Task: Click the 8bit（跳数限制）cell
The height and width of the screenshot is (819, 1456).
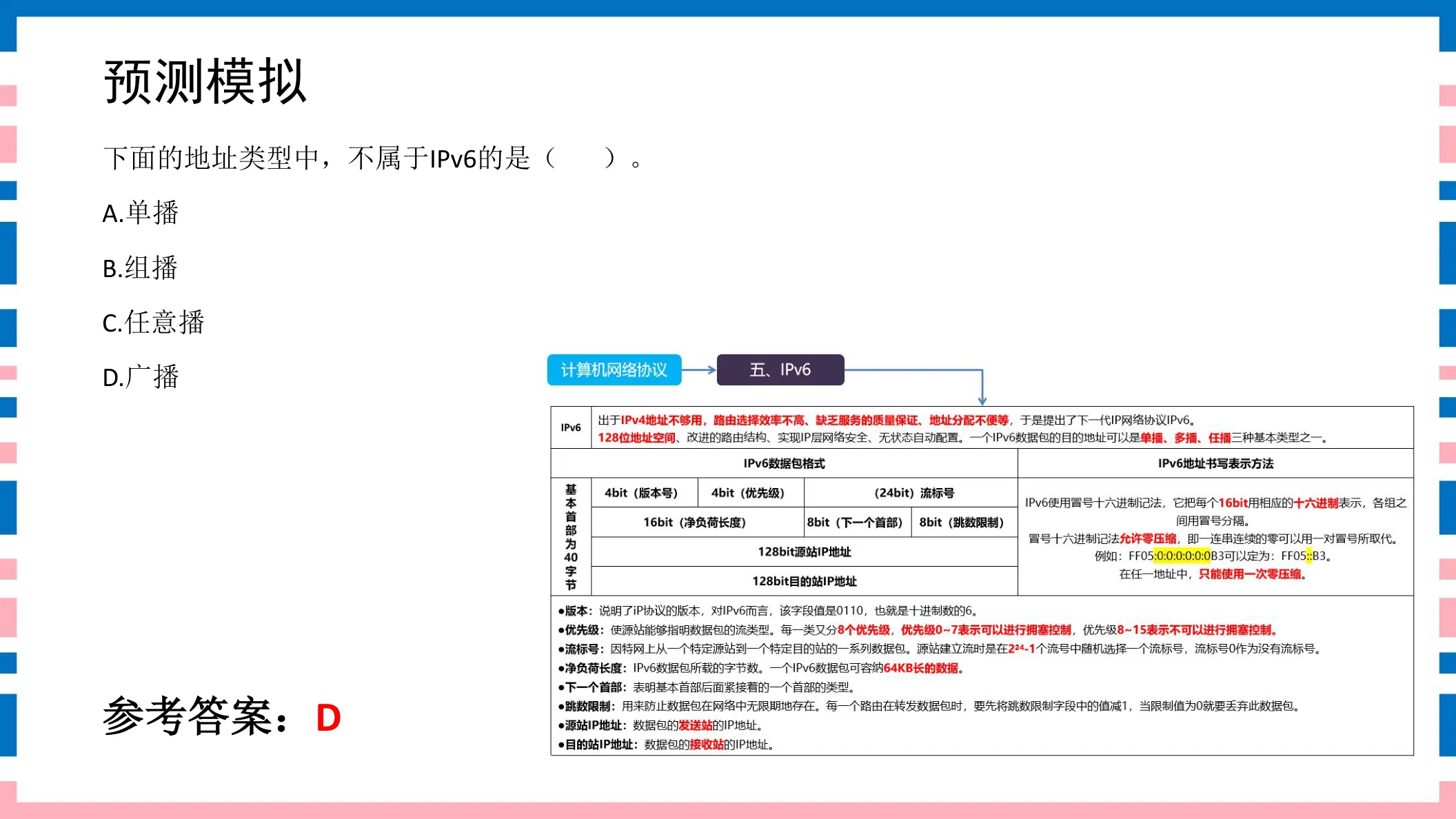Action: (964, 523)
